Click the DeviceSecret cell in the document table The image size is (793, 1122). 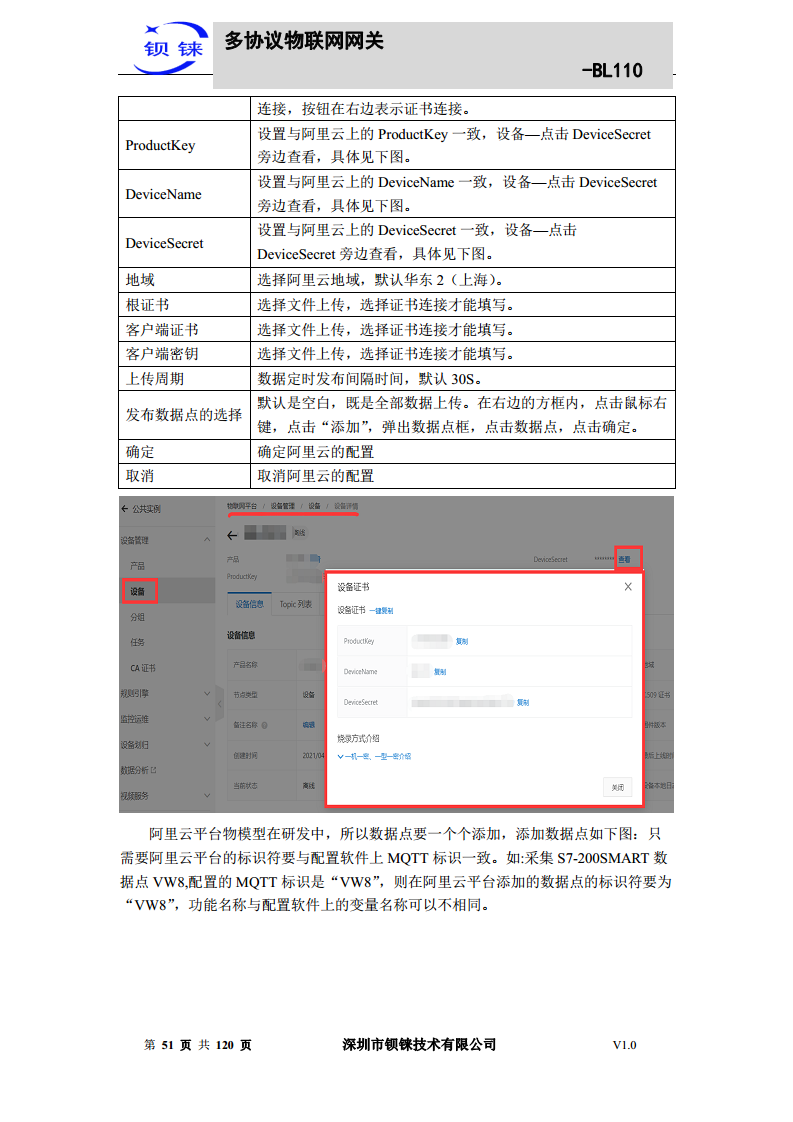click(x=184, y=243)
